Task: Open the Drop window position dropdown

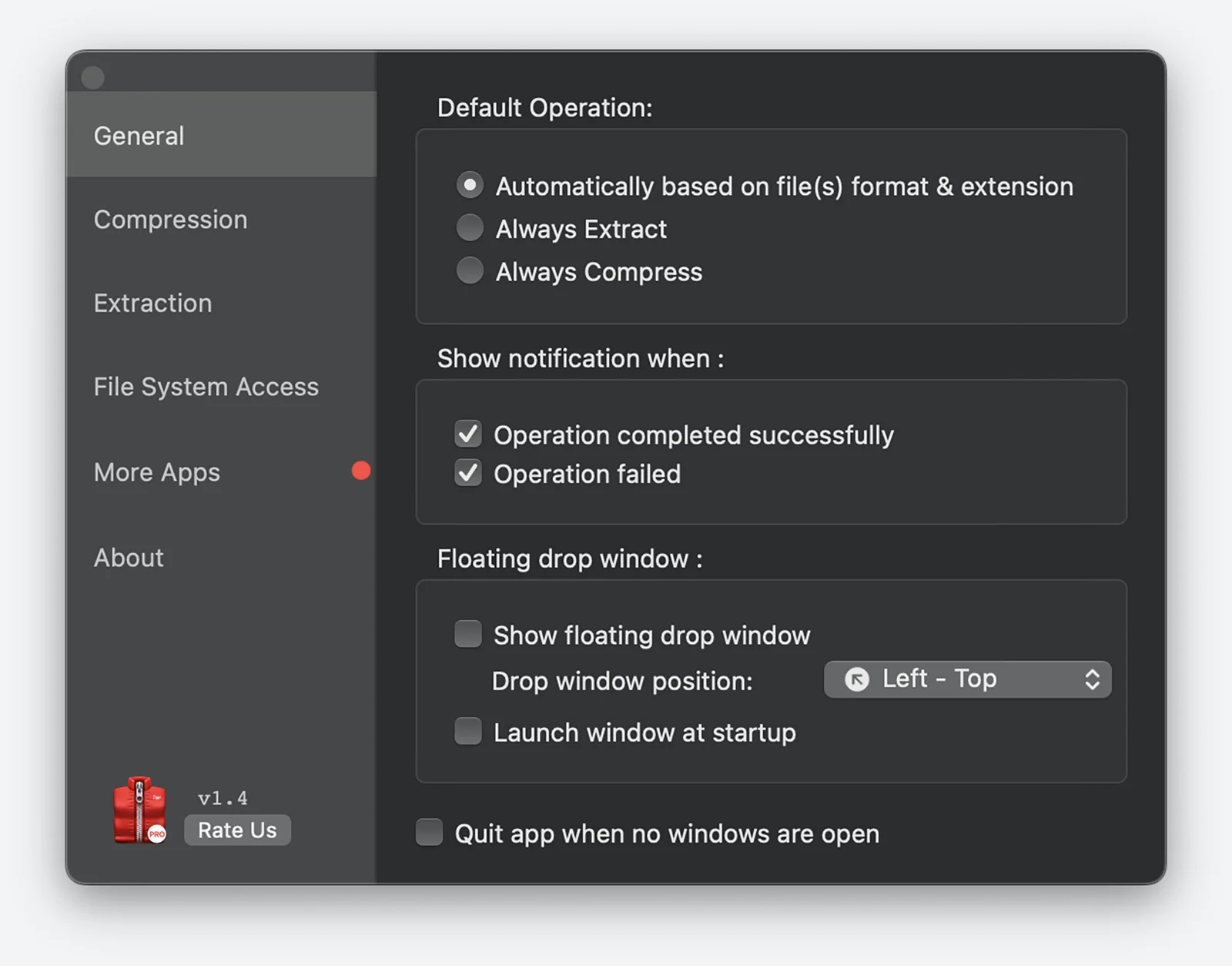Action: tap(967, 679)
